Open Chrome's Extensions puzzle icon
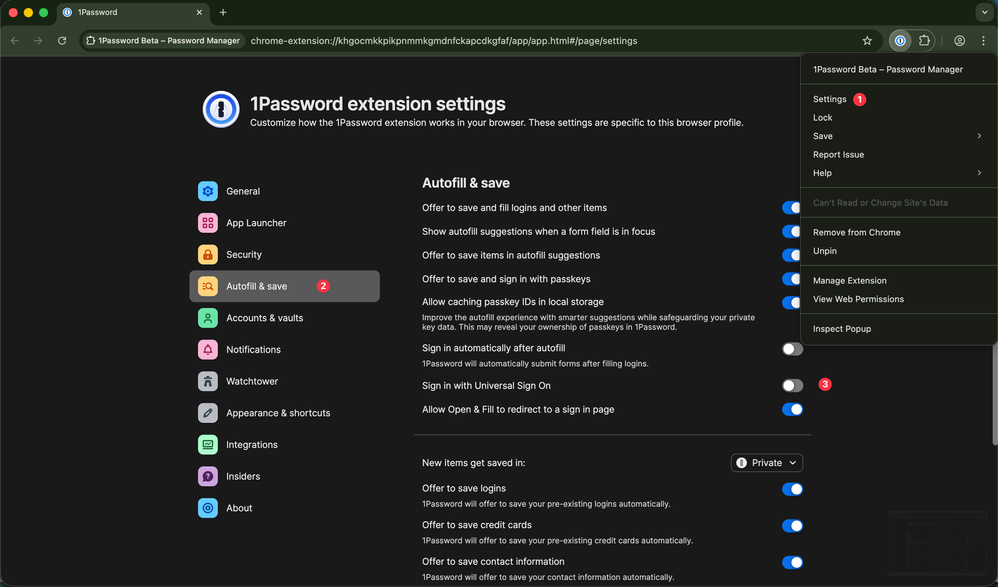 coord(924,41)
